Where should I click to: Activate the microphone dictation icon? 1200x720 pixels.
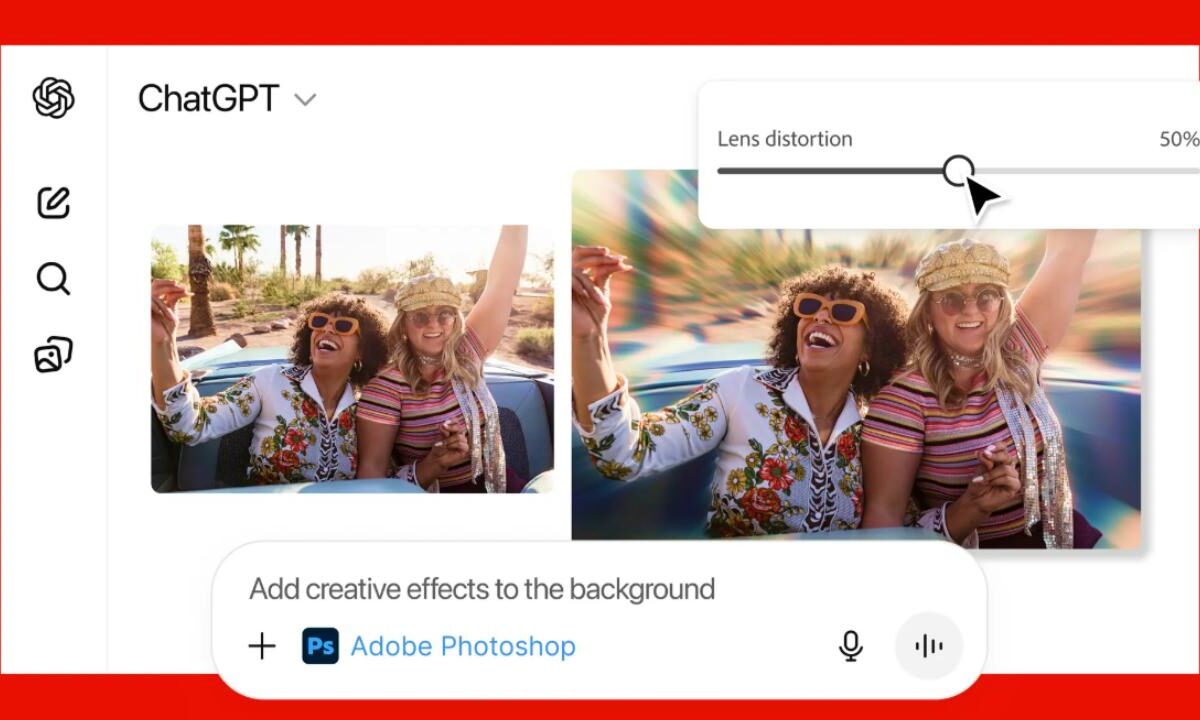[x=849, y=646]
